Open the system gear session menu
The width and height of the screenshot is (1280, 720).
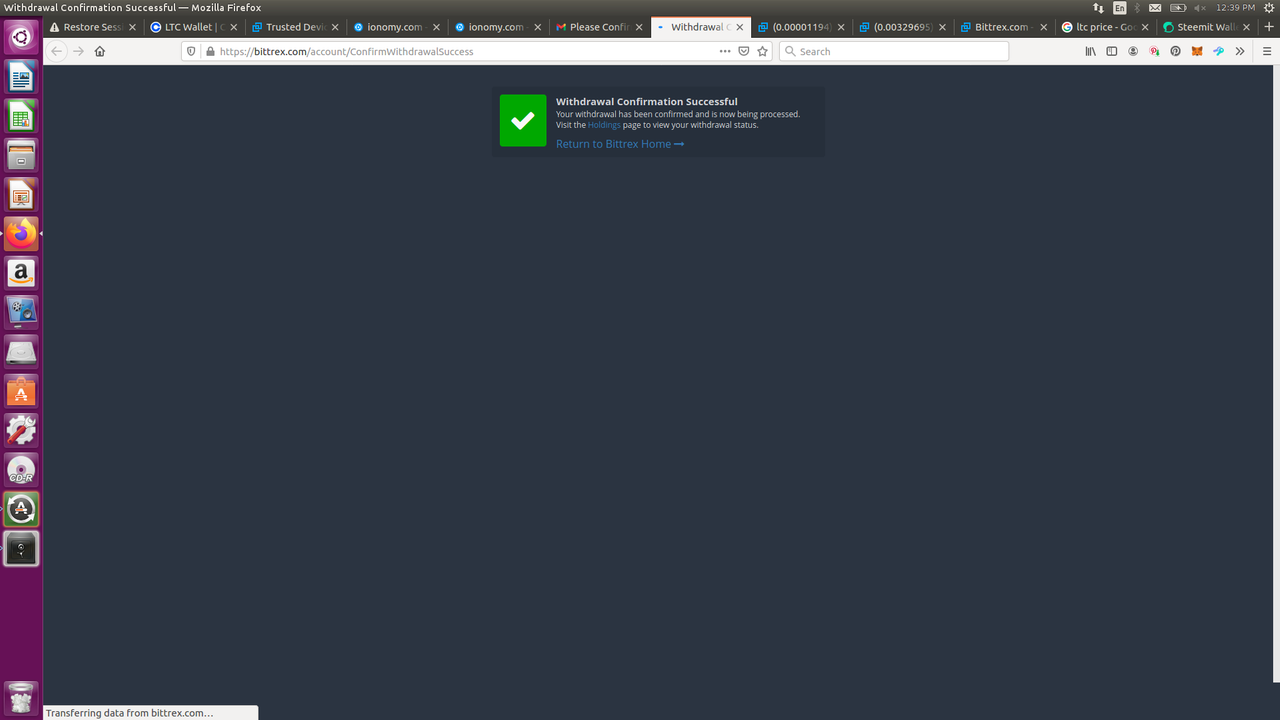(x=1269, y=8)
